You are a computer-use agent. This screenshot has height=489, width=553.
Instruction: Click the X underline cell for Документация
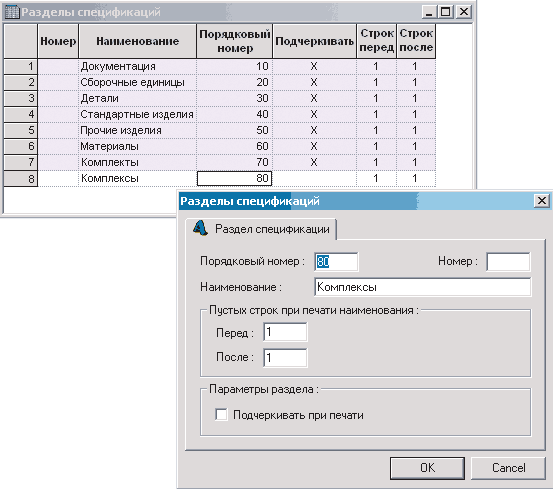point(314,66)
